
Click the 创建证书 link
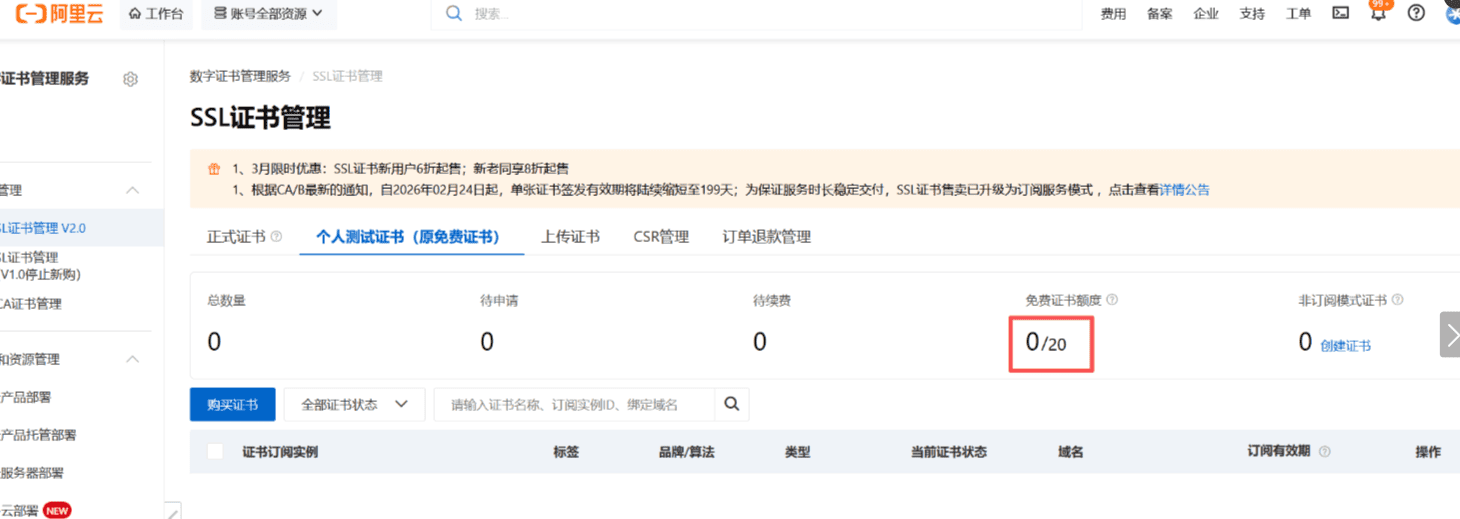point(1345,346)
